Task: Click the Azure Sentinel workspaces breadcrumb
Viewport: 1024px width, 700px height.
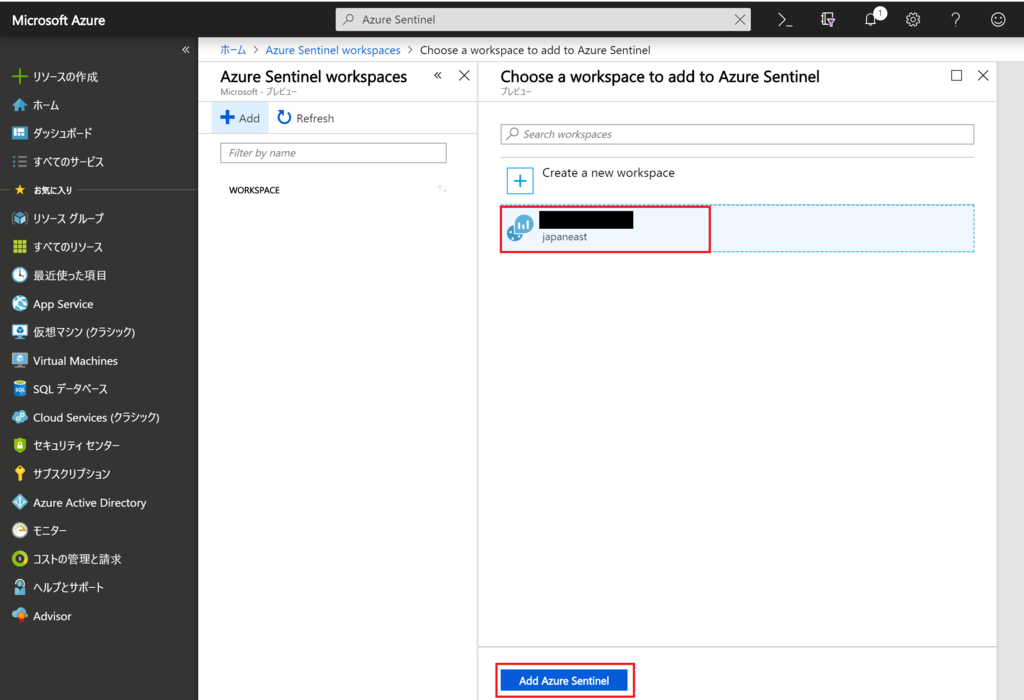Action: point(332,50)
